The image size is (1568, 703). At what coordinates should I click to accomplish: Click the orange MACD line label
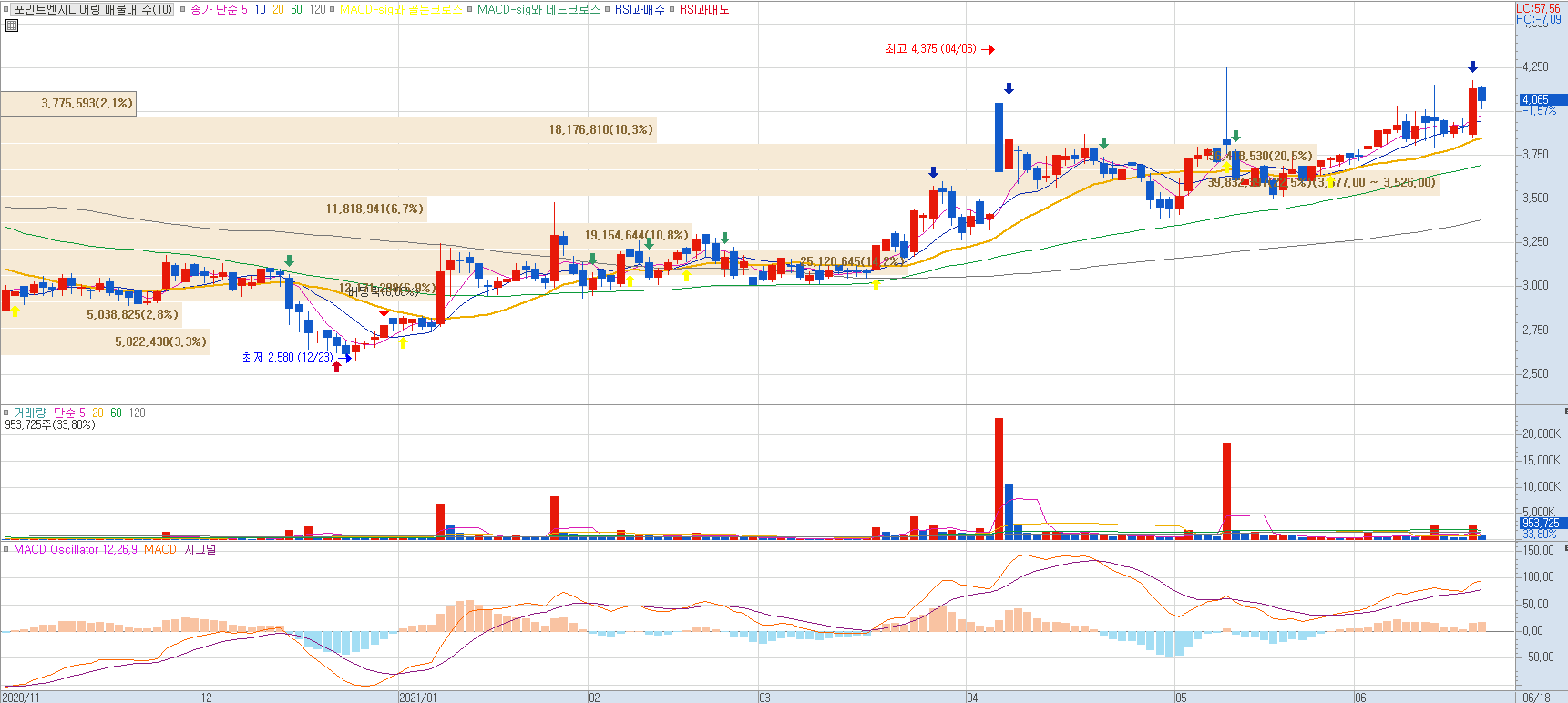click(x=159, y=550)
